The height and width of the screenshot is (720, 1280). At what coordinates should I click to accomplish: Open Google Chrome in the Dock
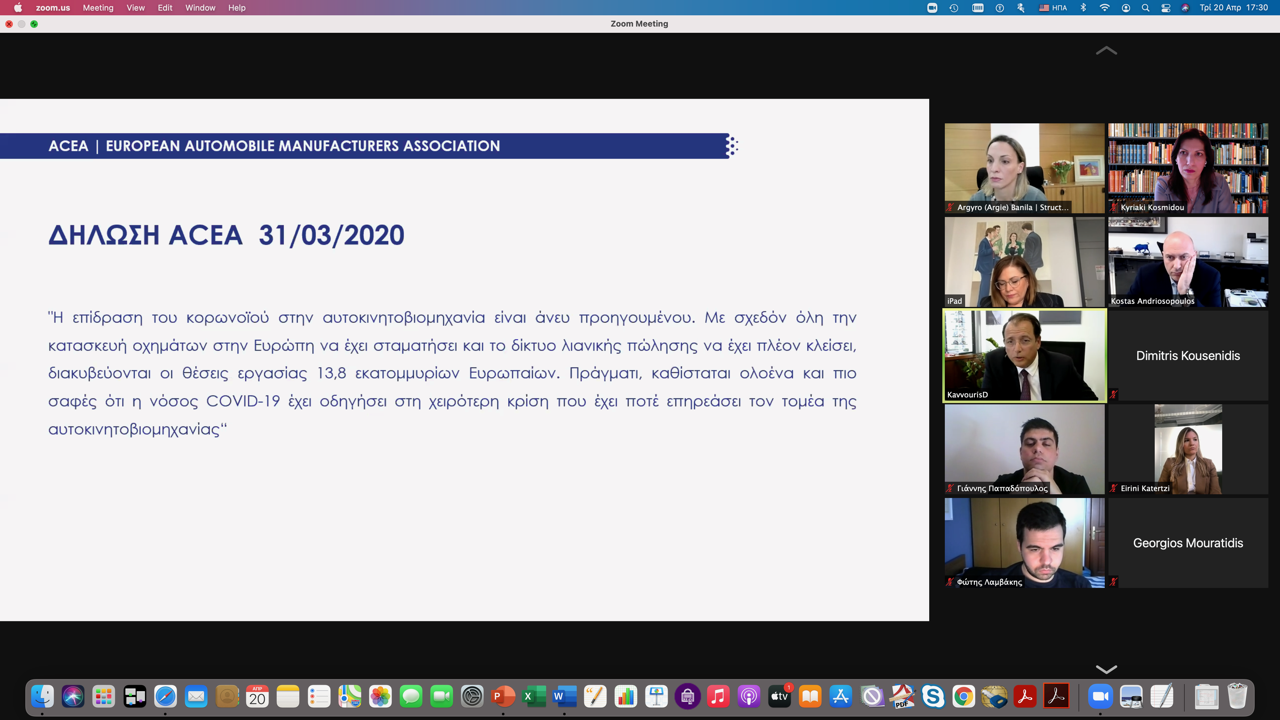pos(963,696)
